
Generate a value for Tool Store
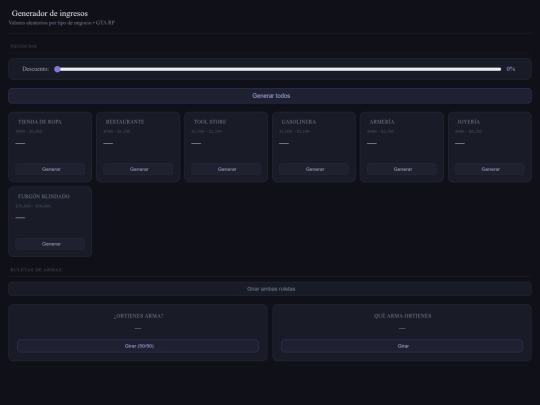(x=226, y=169)
